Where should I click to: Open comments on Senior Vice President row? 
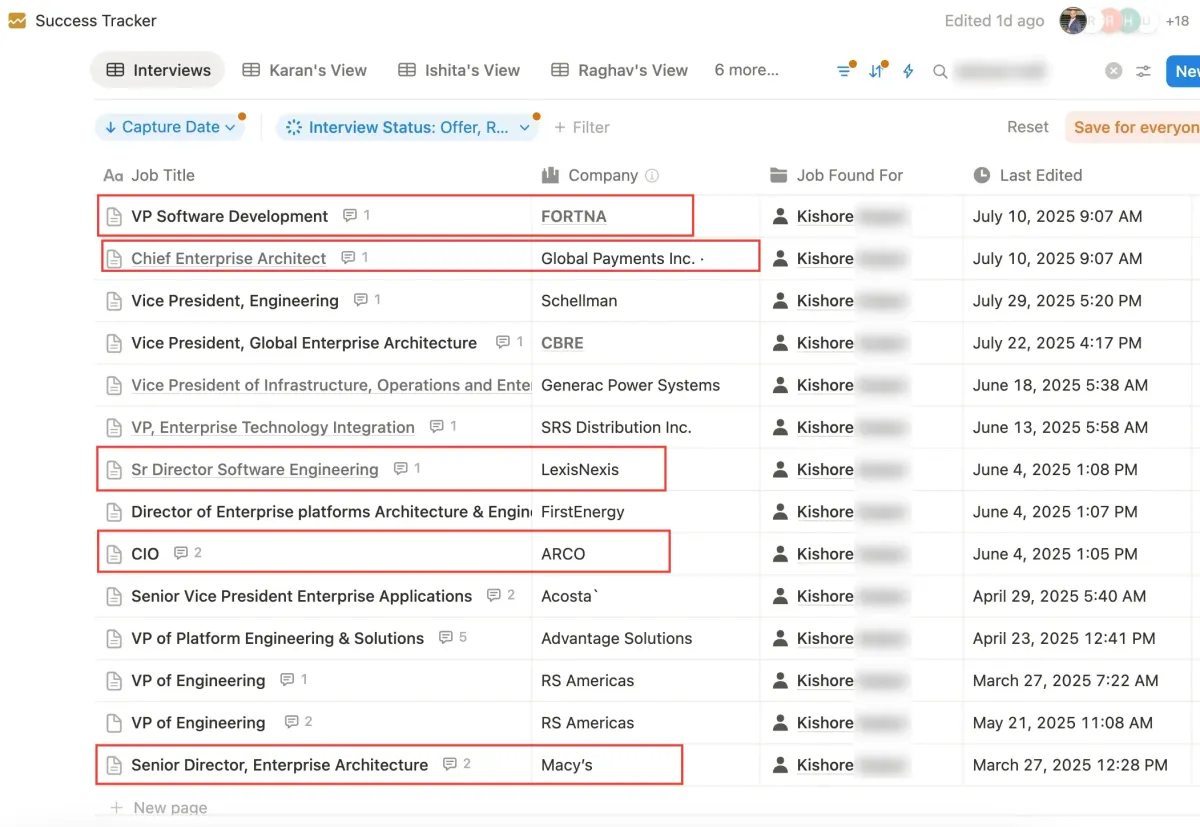[501, 596]
